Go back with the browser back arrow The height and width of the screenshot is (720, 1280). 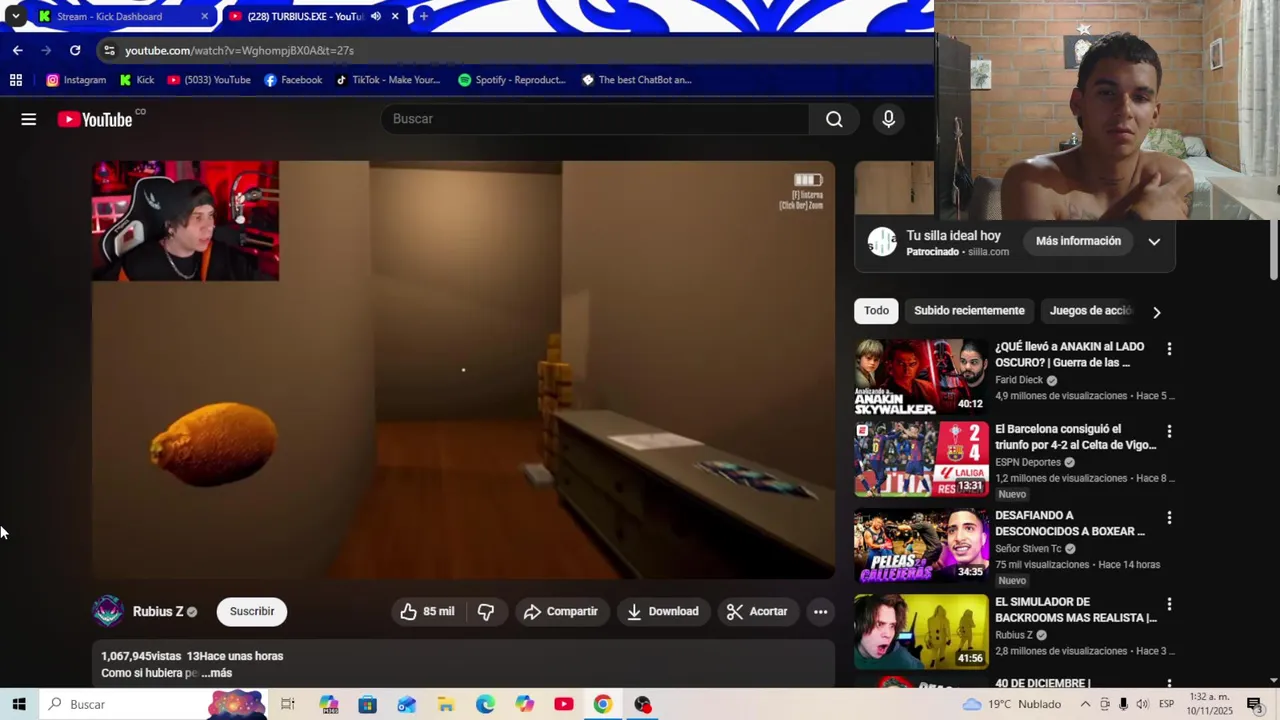18,50
